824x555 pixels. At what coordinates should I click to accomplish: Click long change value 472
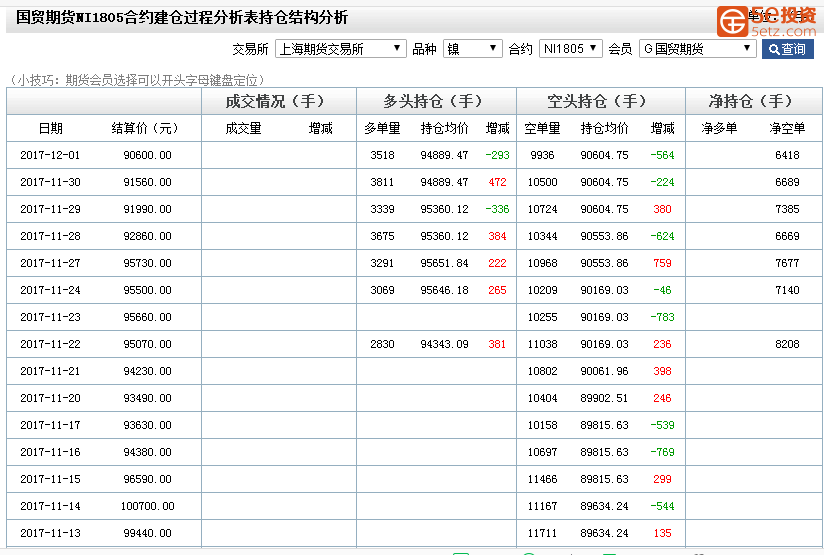tap(498, 182)
